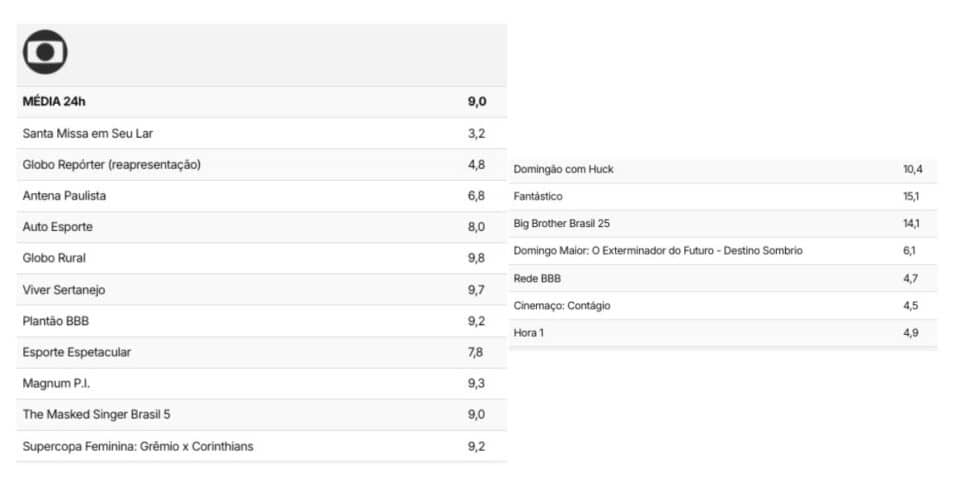Select the Viver Sertanejo row
The height and width of the screenshot is (483, 966).
click(262, 290)
